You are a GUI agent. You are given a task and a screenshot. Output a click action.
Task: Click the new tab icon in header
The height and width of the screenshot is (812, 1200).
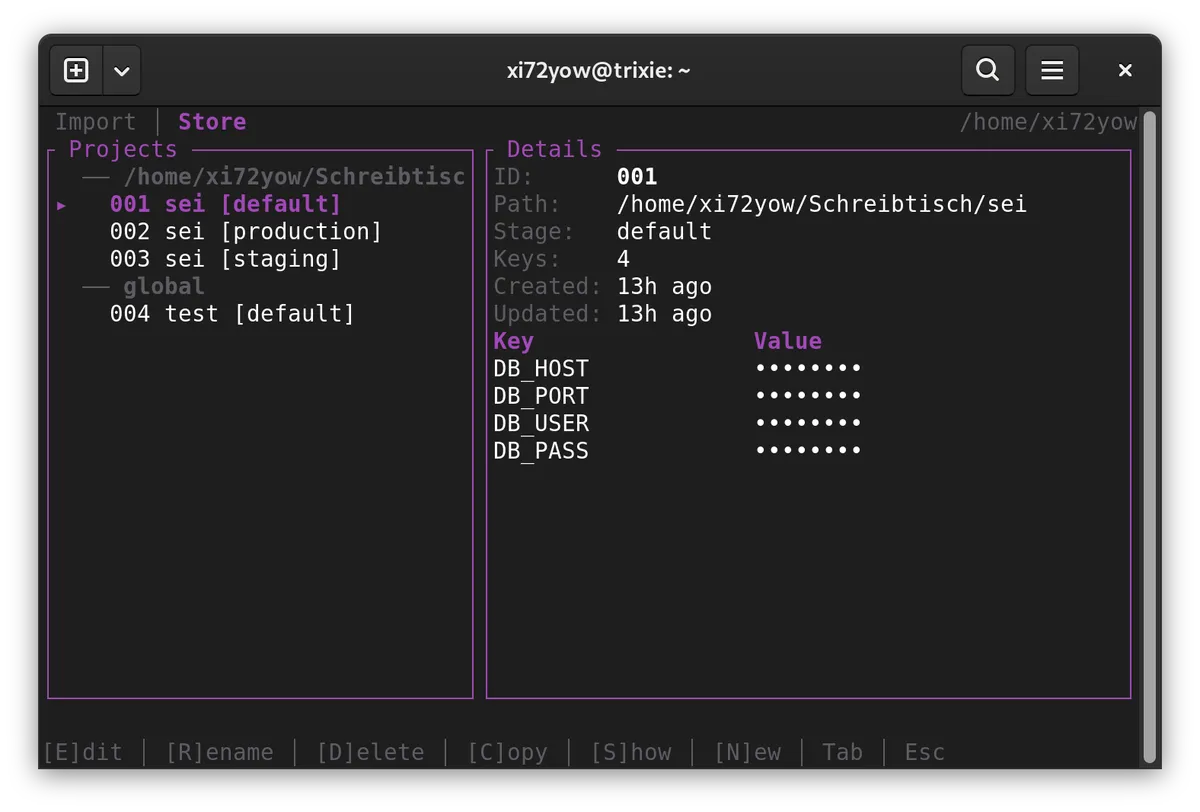[x=76, y=70]
